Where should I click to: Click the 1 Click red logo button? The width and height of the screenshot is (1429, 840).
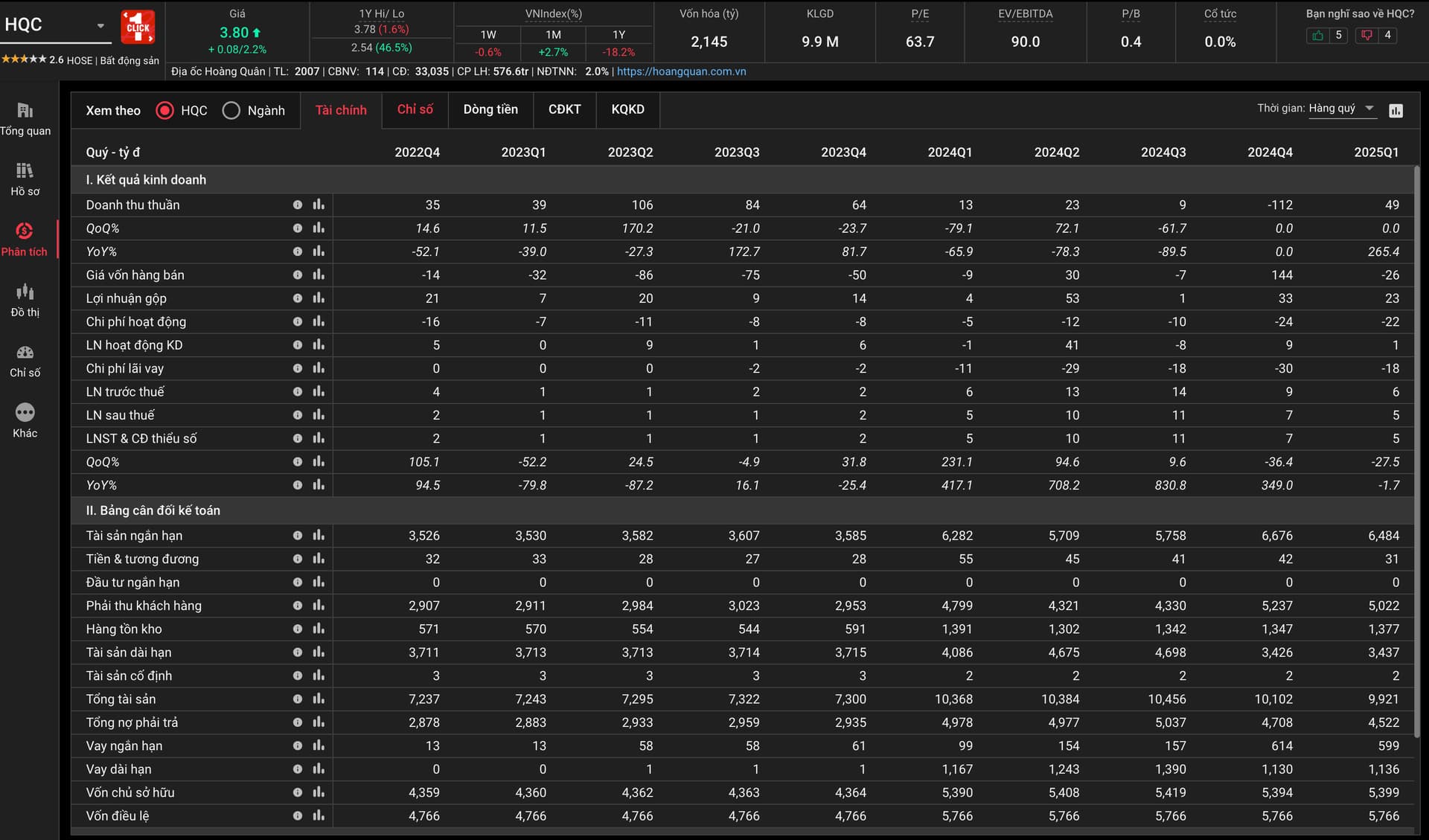coord(138,27)
